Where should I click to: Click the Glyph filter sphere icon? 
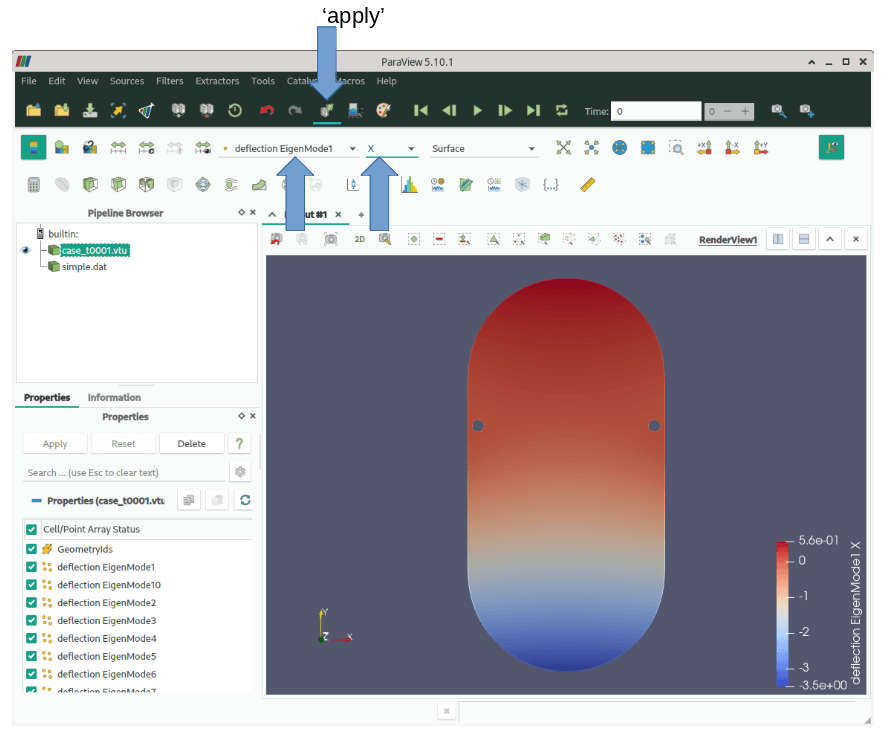(203, 184)
